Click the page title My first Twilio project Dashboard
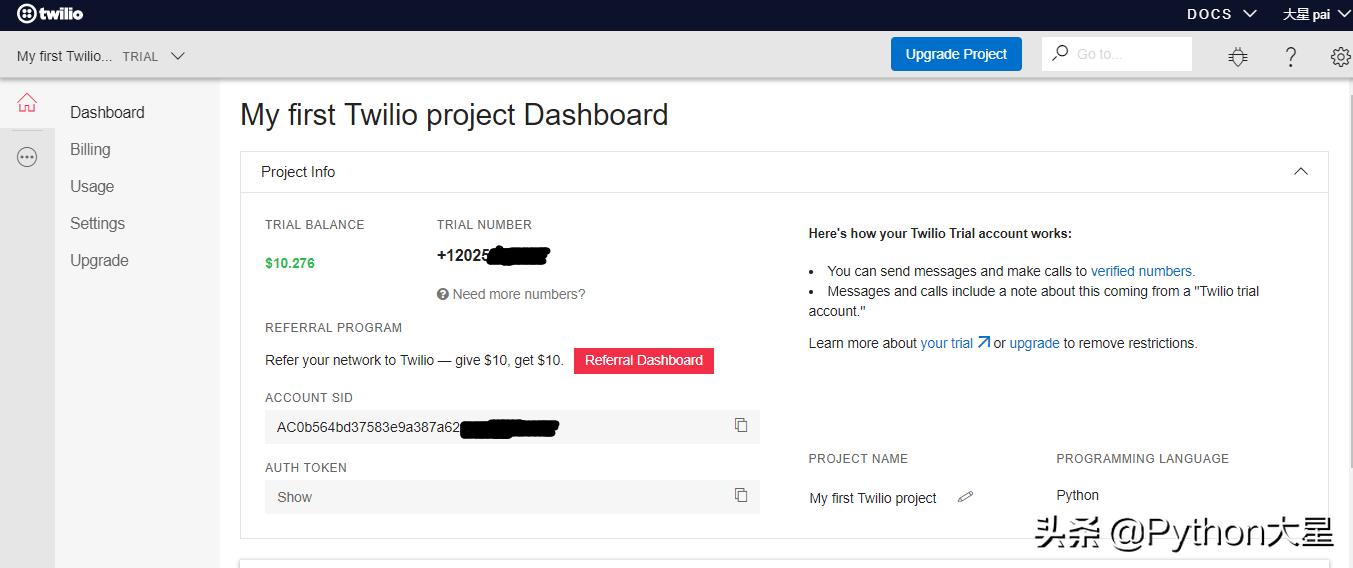 (x=454, y=114)
